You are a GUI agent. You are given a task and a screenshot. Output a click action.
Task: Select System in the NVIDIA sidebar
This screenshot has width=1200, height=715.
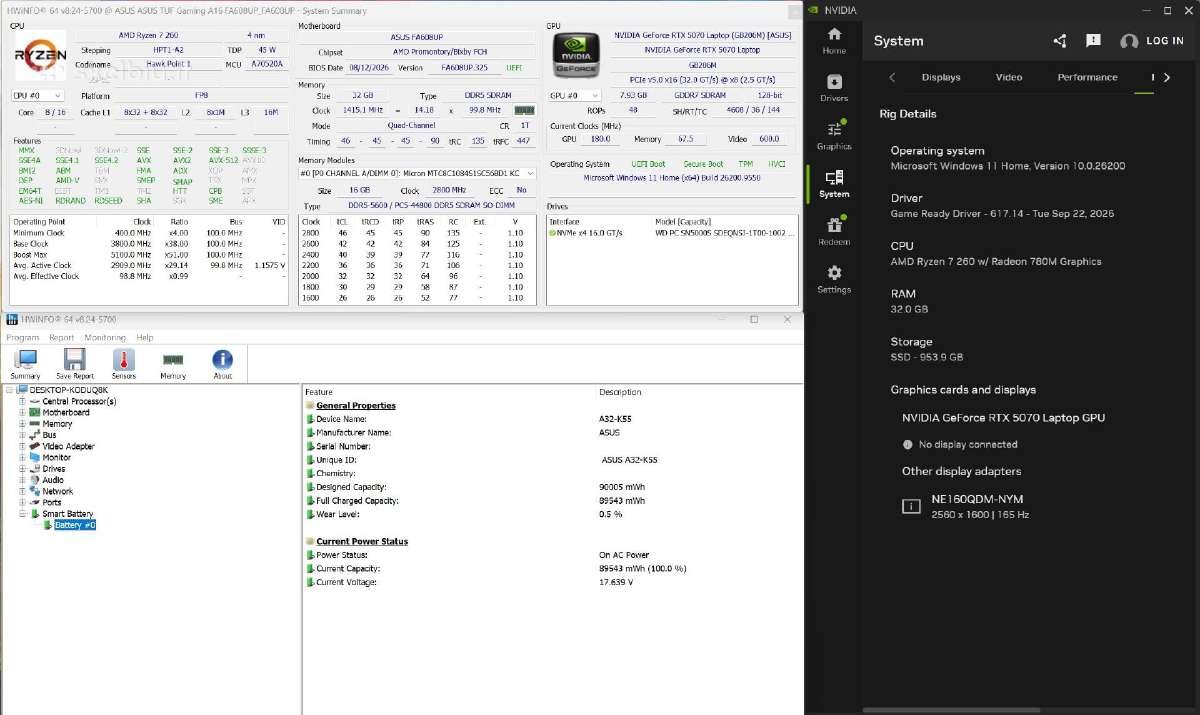tap(834, 184)
